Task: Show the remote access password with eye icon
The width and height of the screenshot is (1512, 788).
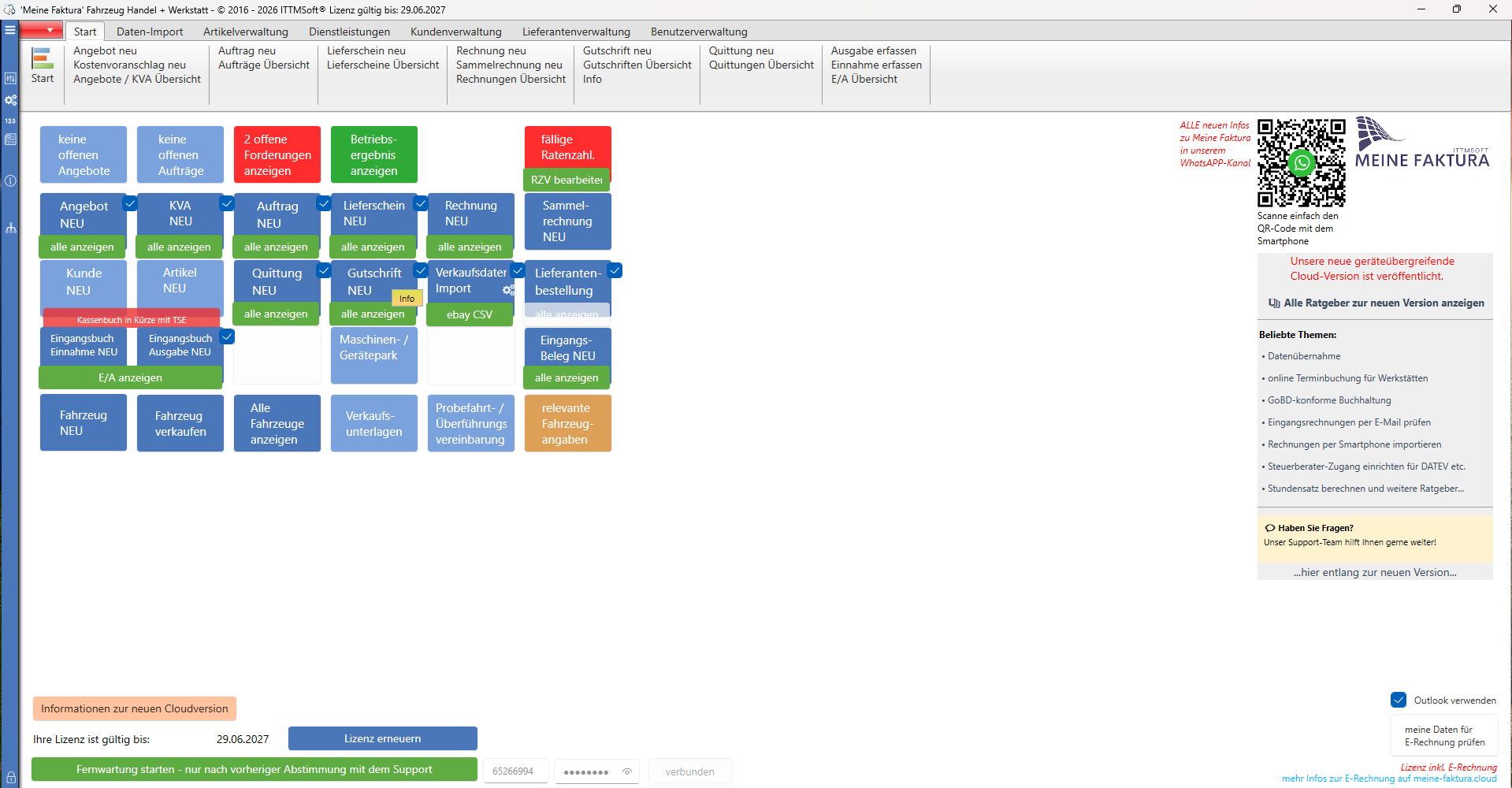Action: [x=627, y=771]
